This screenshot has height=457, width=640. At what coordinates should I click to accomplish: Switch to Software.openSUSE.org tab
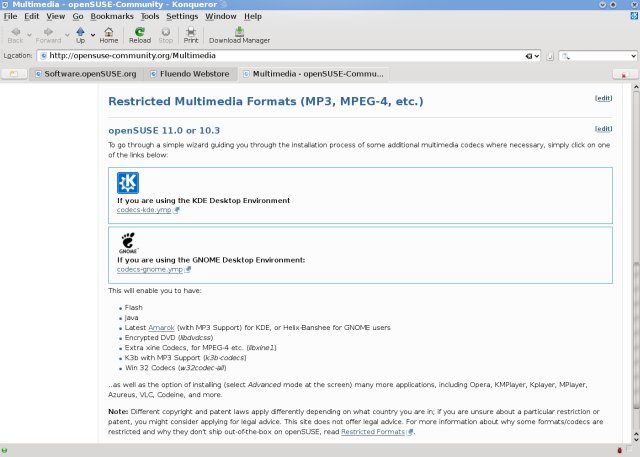click(x=86, y=74)
